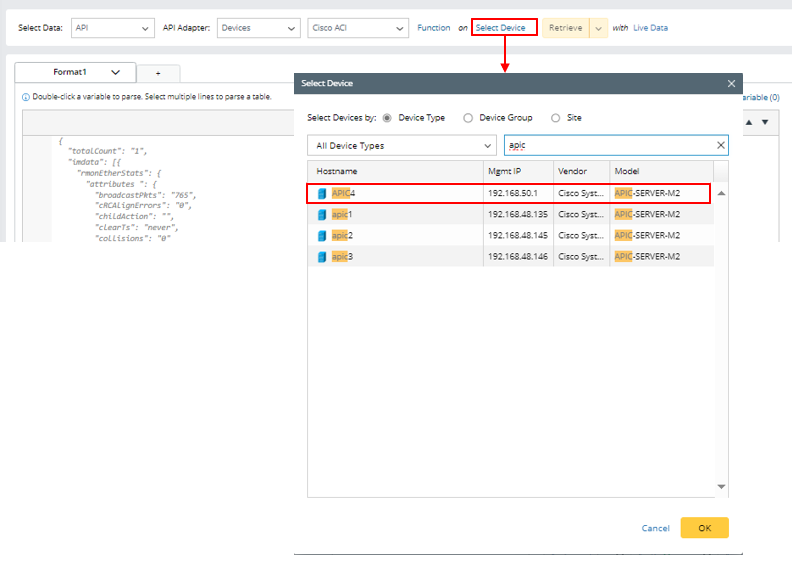Screen dimensions: 792x563
Task: Click the apic3 device icon
Action: pyautogui.click(x=322, y=257)
